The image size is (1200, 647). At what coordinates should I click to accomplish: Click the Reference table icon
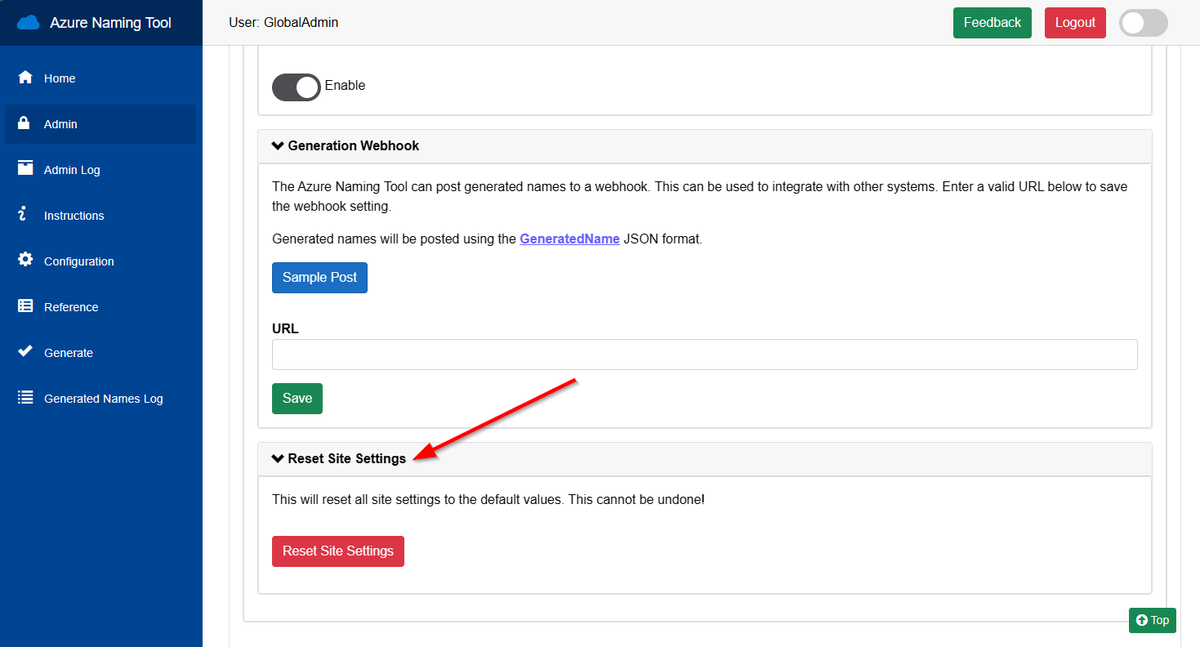tap(26, 306)
